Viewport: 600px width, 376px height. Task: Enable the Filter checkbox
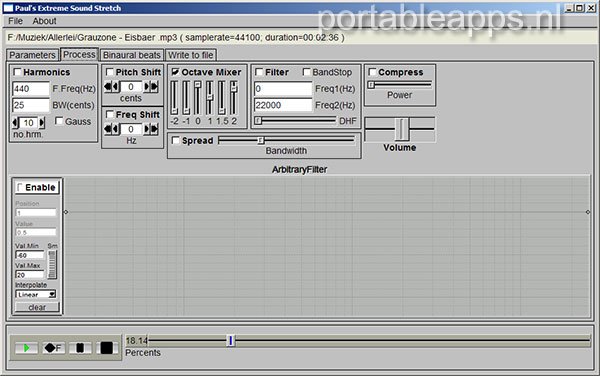(259, 72)
